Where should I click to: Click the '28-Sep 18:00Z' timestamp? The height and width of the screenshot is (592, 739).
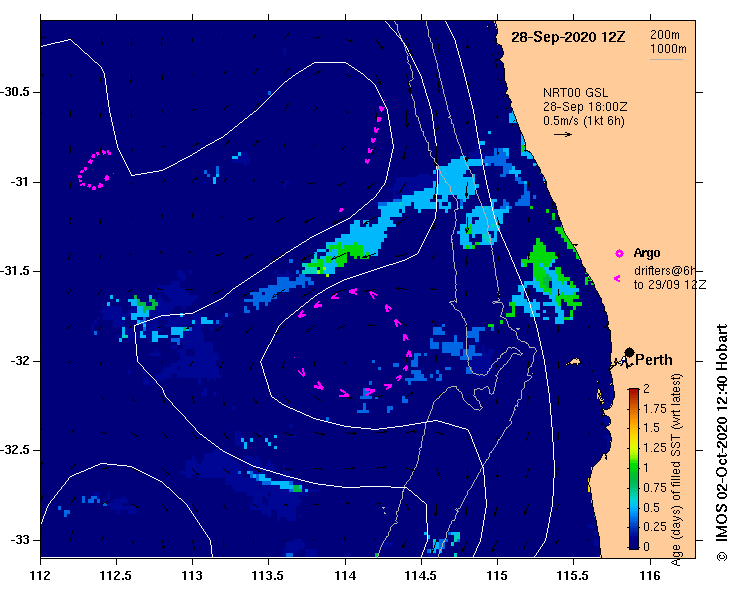click(585, 107)
